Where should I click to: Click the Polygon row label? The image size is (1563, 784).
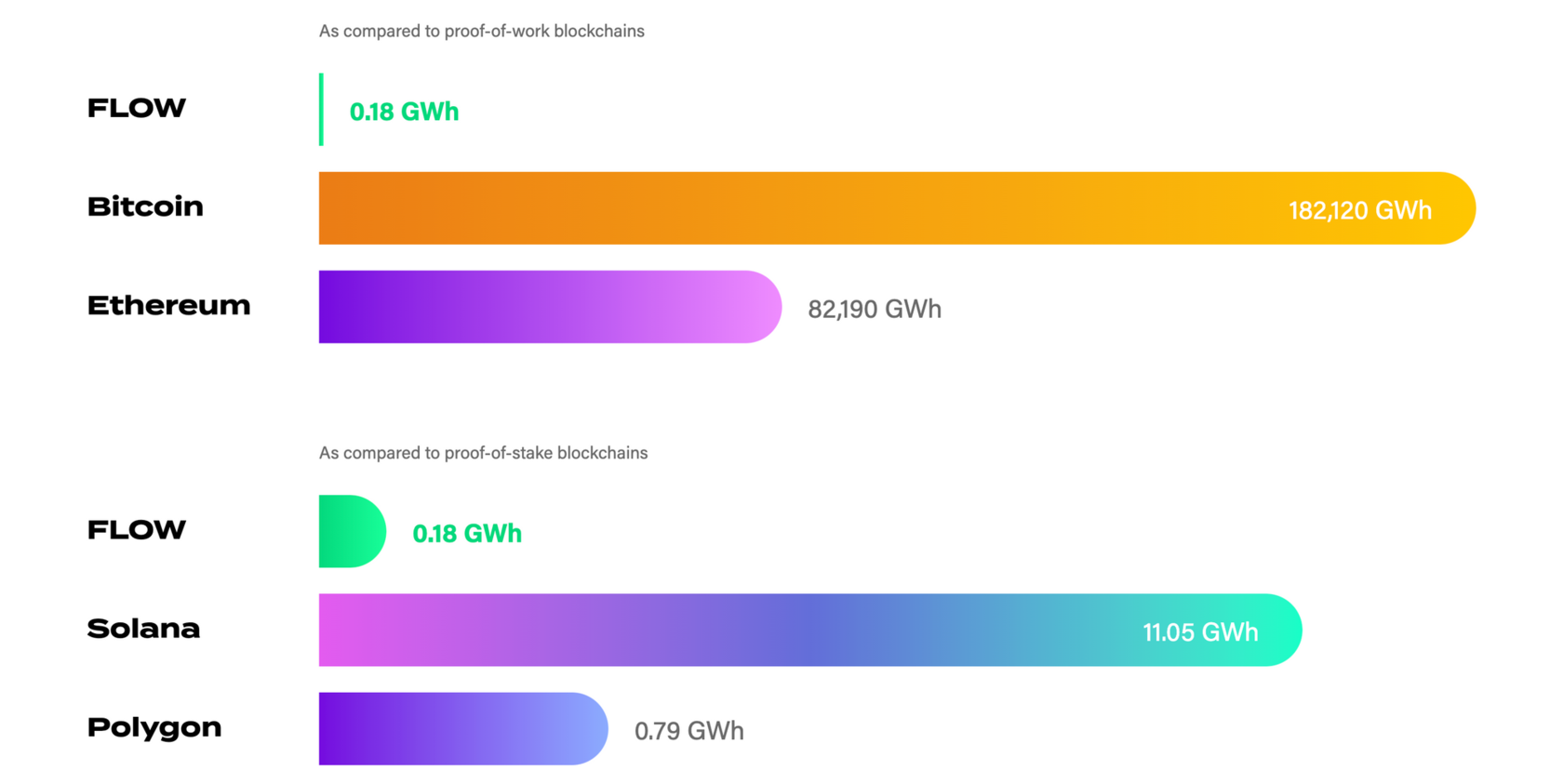click(x=154, y=727)
